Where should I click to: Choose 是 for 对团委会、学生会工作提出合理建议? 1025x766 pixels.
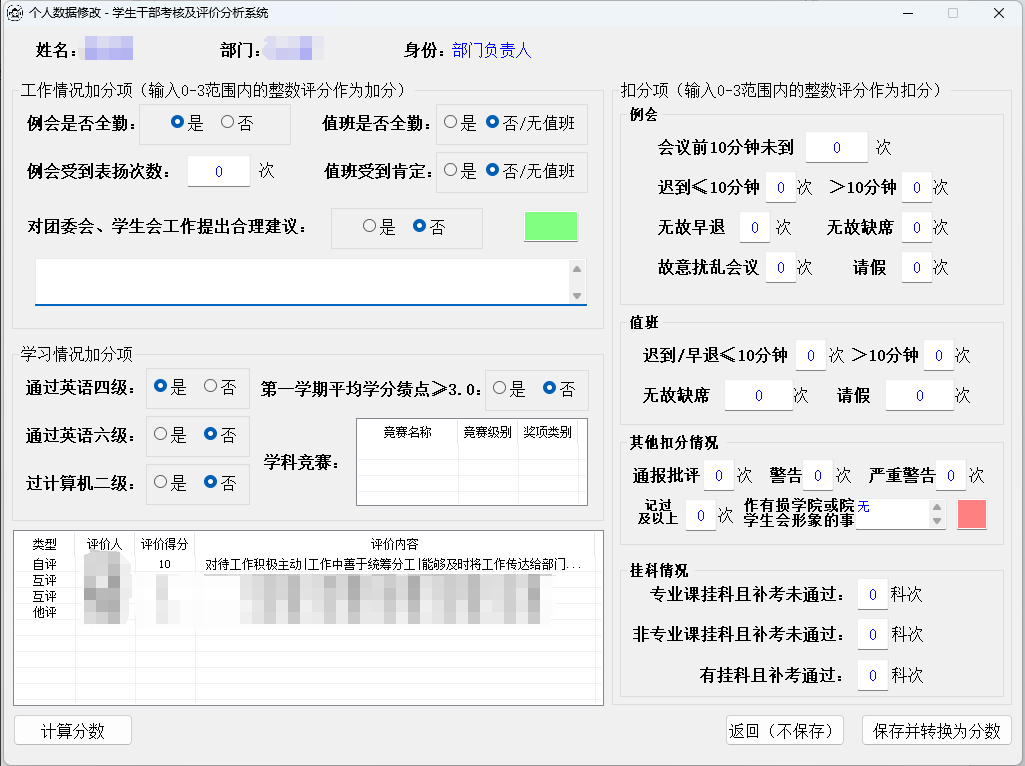[371, 227]
